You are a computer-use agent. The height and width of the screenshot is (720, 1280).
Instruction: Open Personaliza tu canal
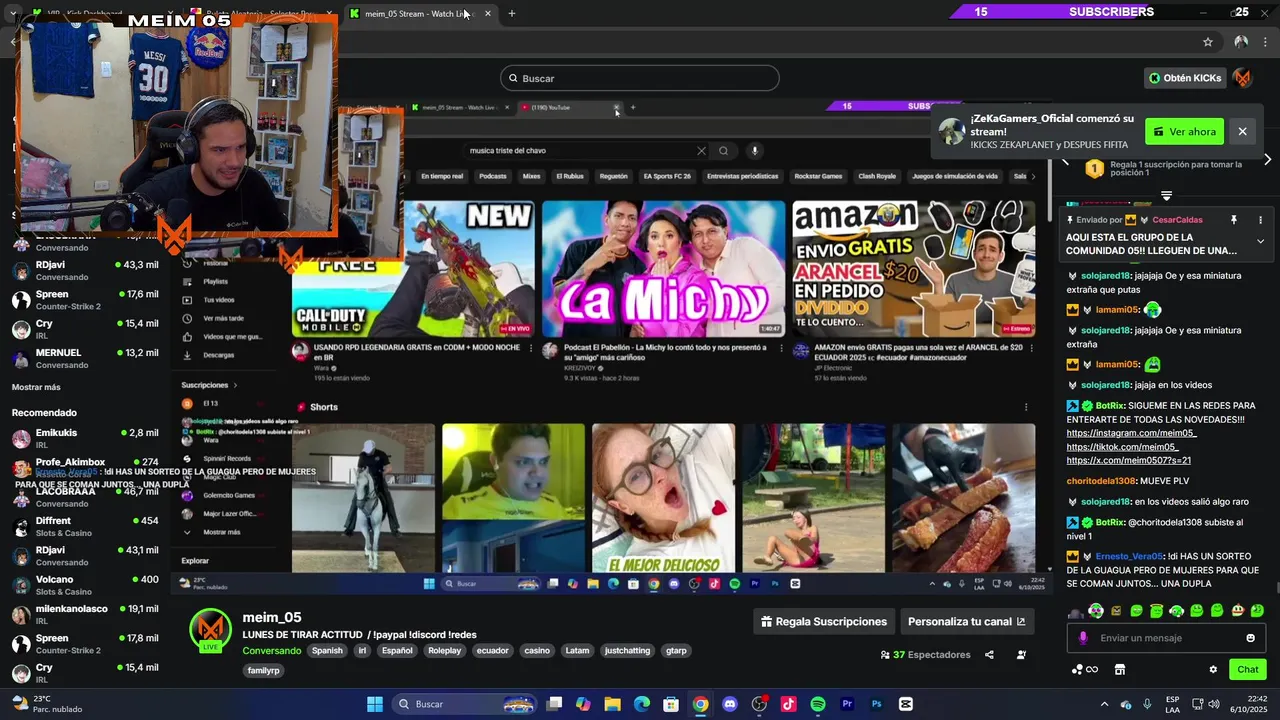[967, 621]
